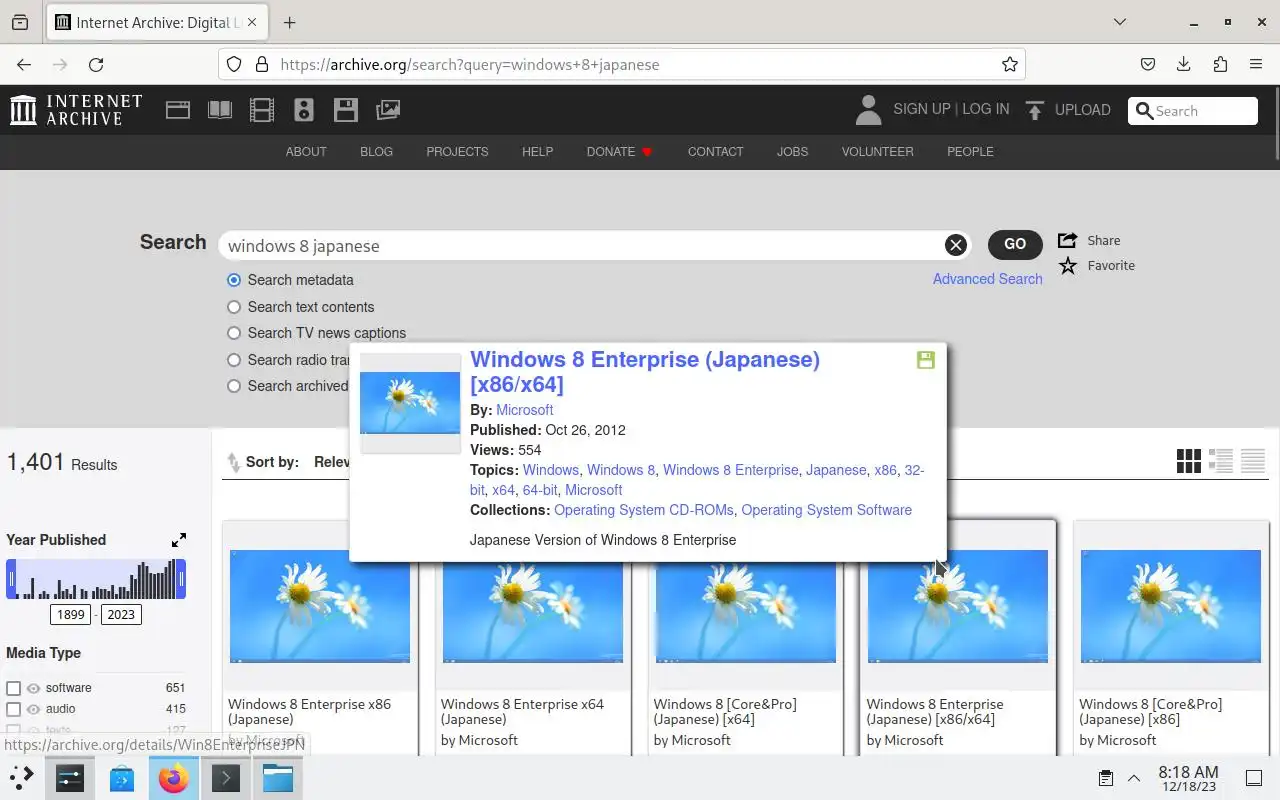The width and height of the screenshot is (1280, 800).
Task: Select Search archived web sites radio button
Action: [x=234, y=386]
